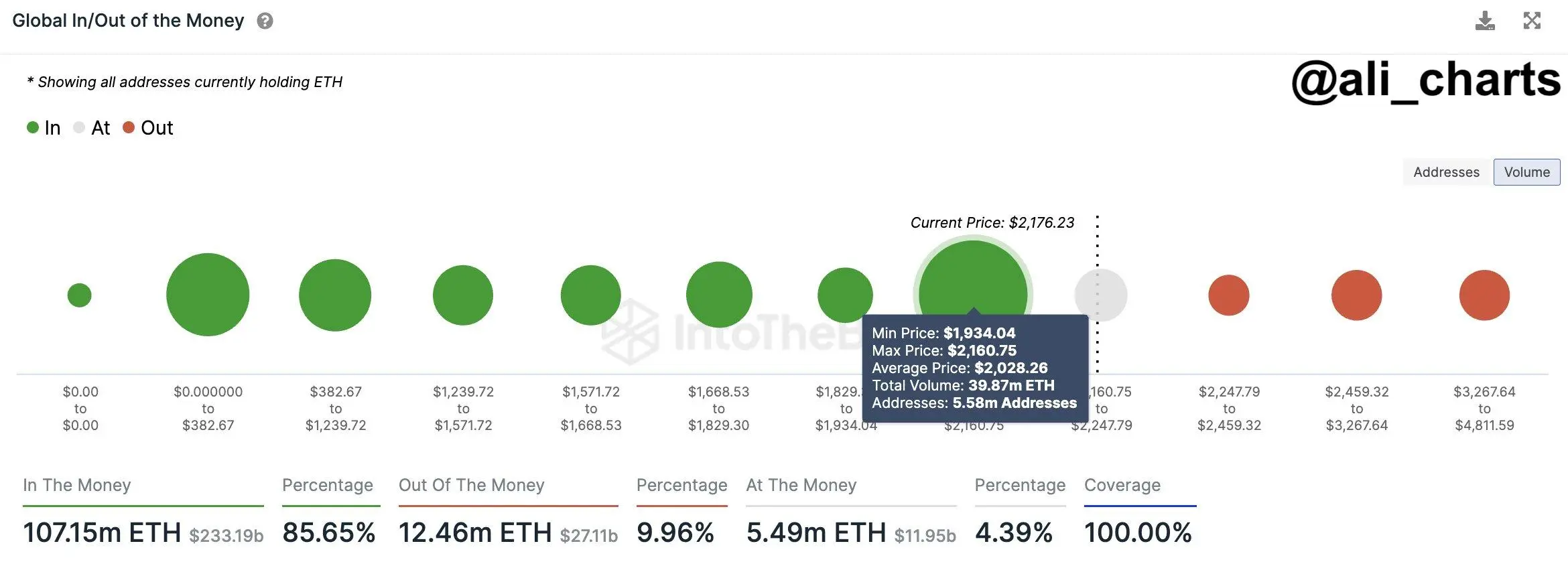This screenshot has width=1568, height=564.
Task: Switch to Addresses view
Action: click(1445, 171)
